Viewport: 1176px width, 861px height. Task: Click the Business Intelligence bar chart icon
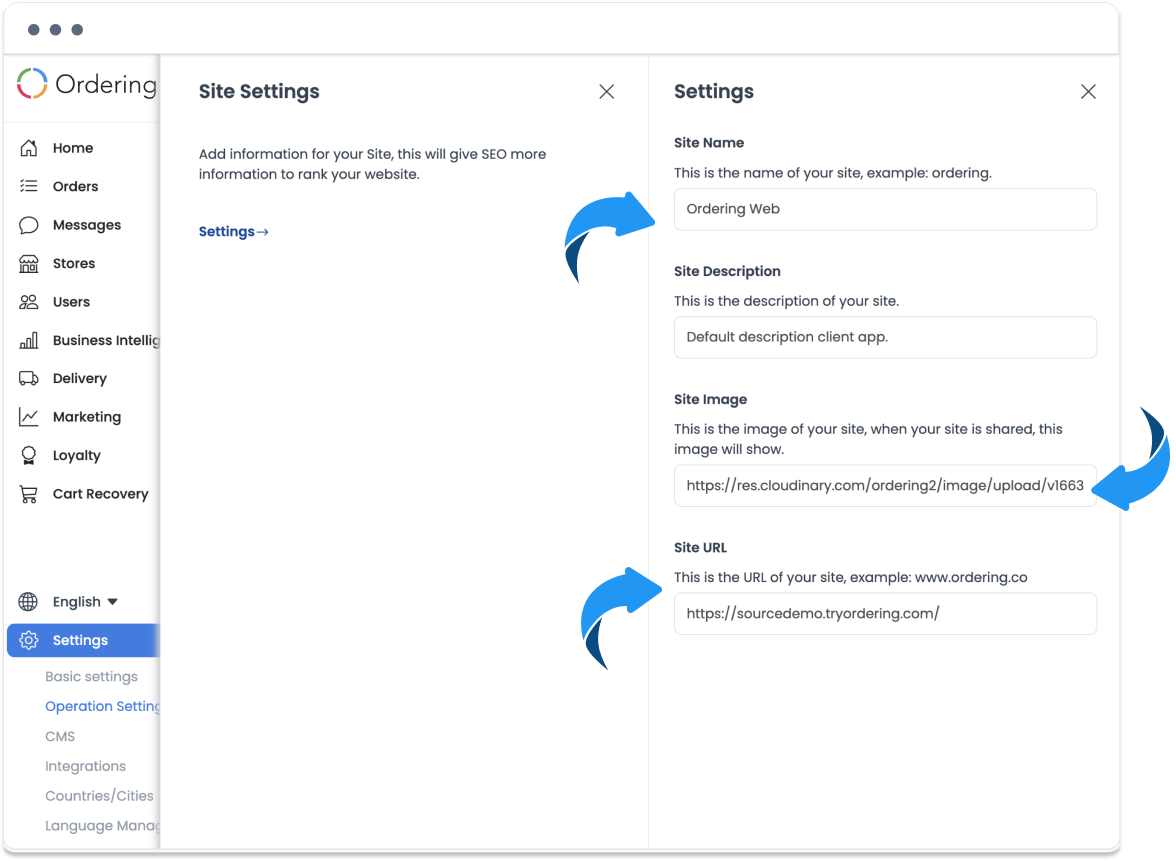click(28, 340)
